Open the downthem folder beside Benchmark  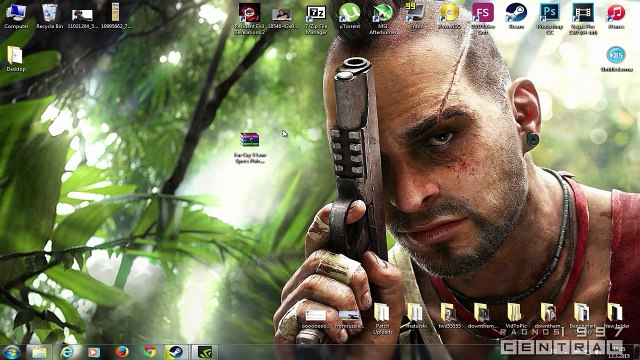click(548, 316)
